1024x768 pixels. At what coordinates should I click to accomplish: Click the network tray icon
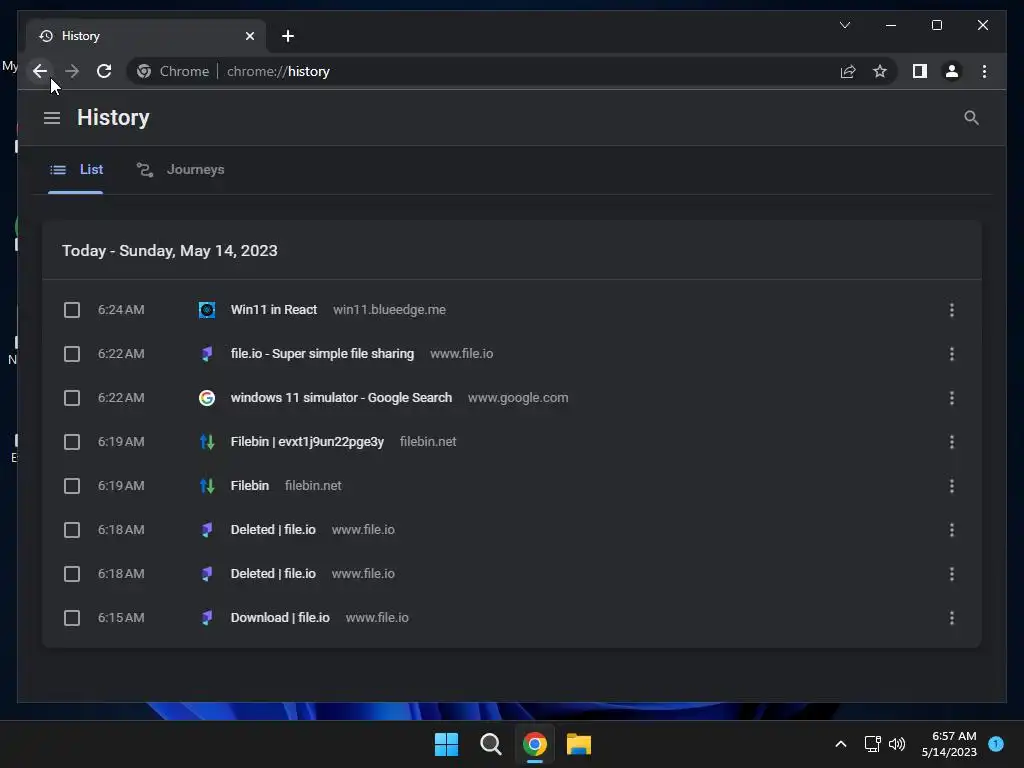(x=872, y=744)
